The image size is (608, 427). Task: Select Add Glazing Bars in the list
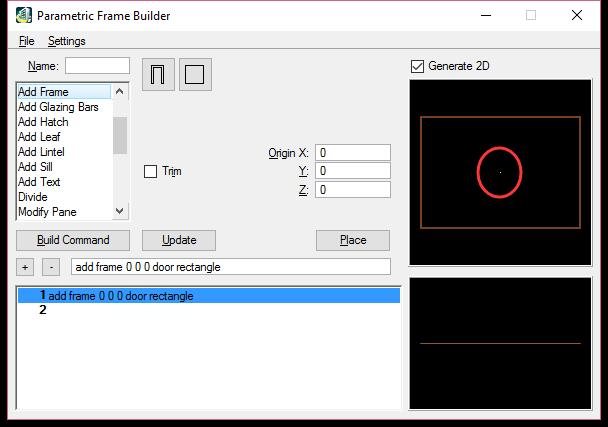click(x=64, y=107)
